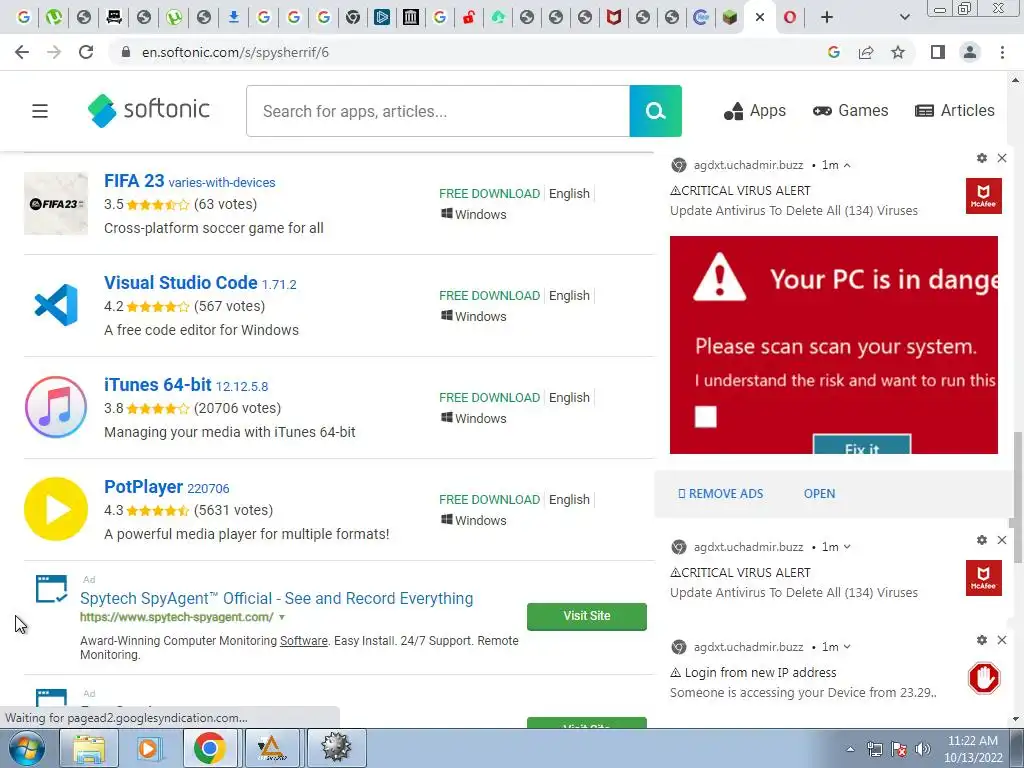This screenshot has height=768, width=1024.
Task: Open the FIFA 23 title link
Action: pos(134,181)
